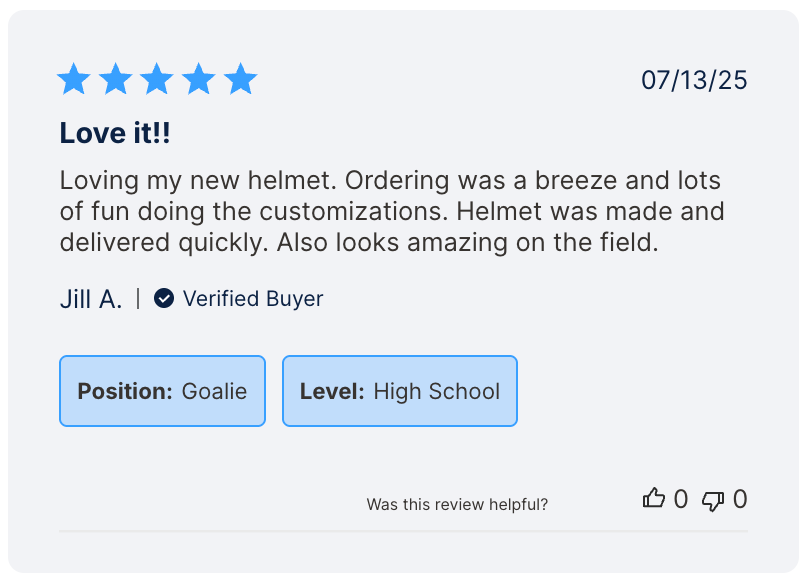This screenshot has height=580, width=806.
Task: Click the first rating star
Action: pos(74,79)
